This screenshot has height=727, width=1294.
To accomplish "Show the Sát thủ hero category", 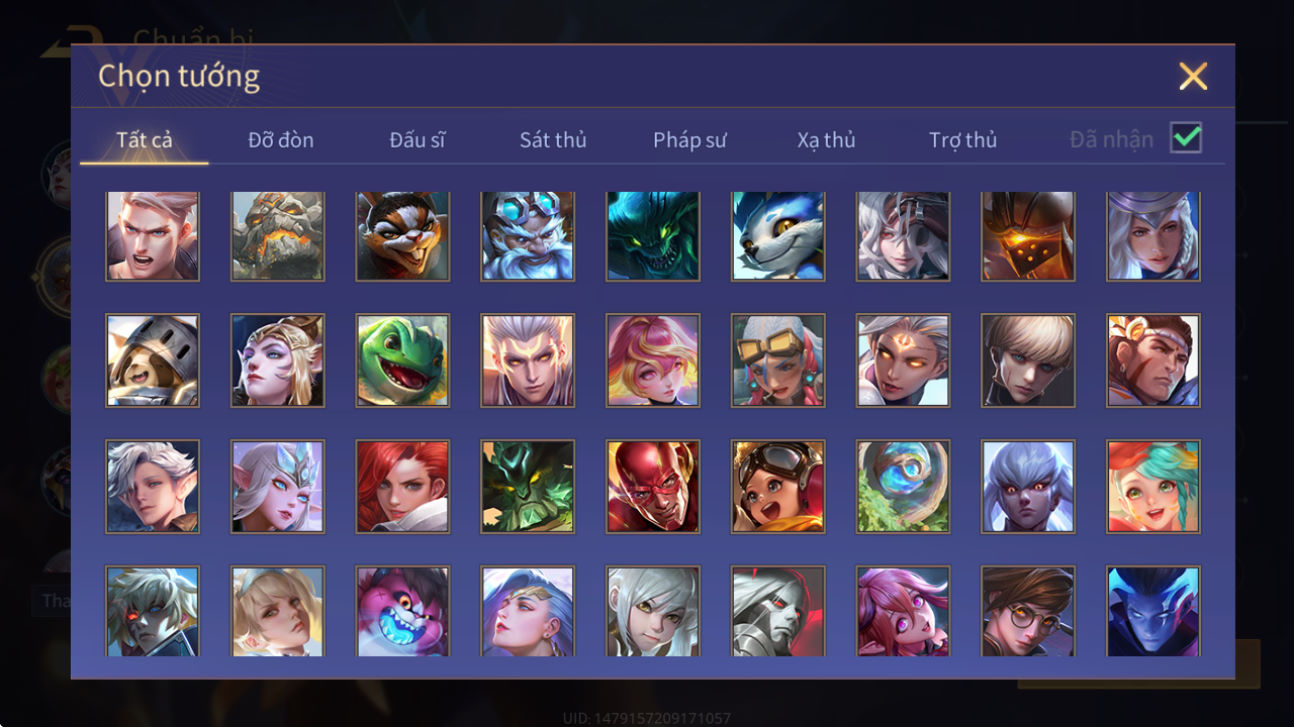I will [x=553, y=140].
